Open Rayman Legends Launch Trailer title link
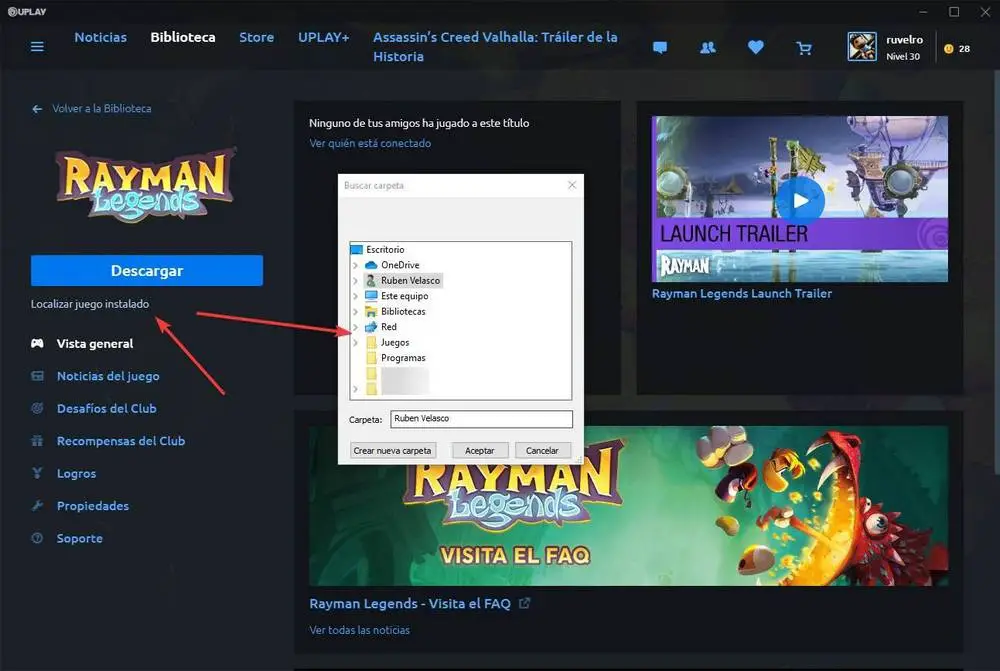Image resolution: width=1000 pixels, height=671 pixels. [742, 293]
